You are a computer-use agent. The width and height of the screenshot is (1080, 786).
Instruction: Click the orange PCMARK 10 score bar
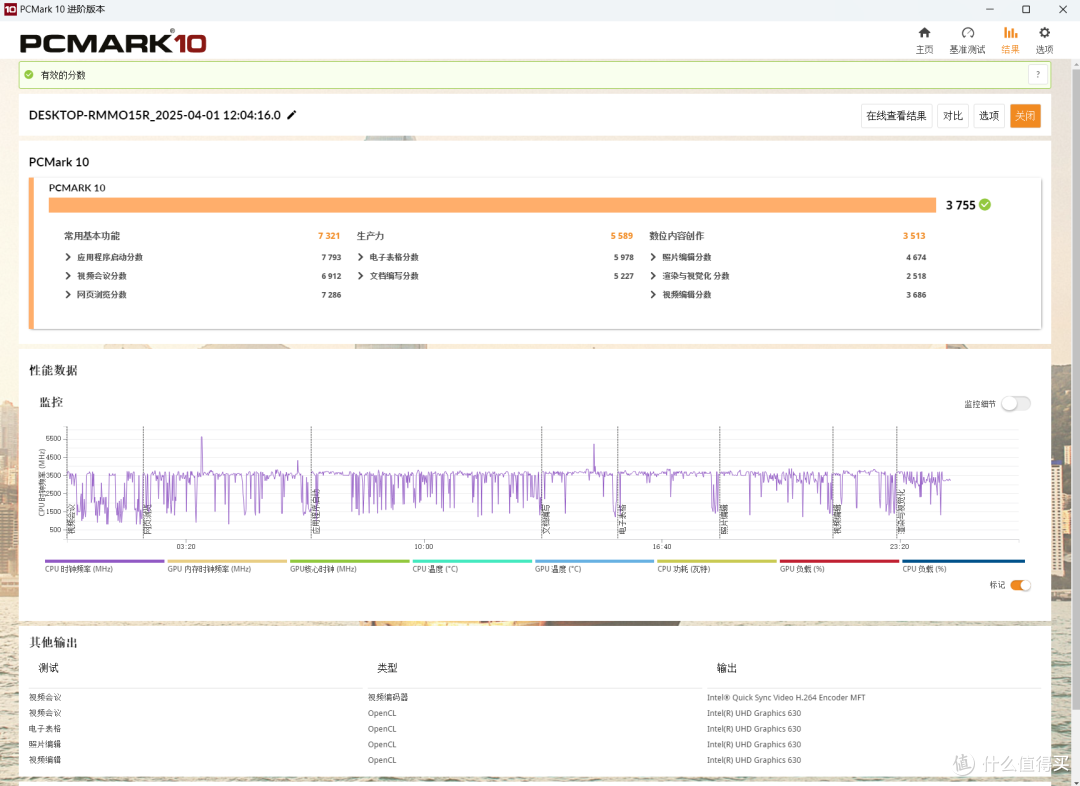pyautogui.click(x=492, y=205)
